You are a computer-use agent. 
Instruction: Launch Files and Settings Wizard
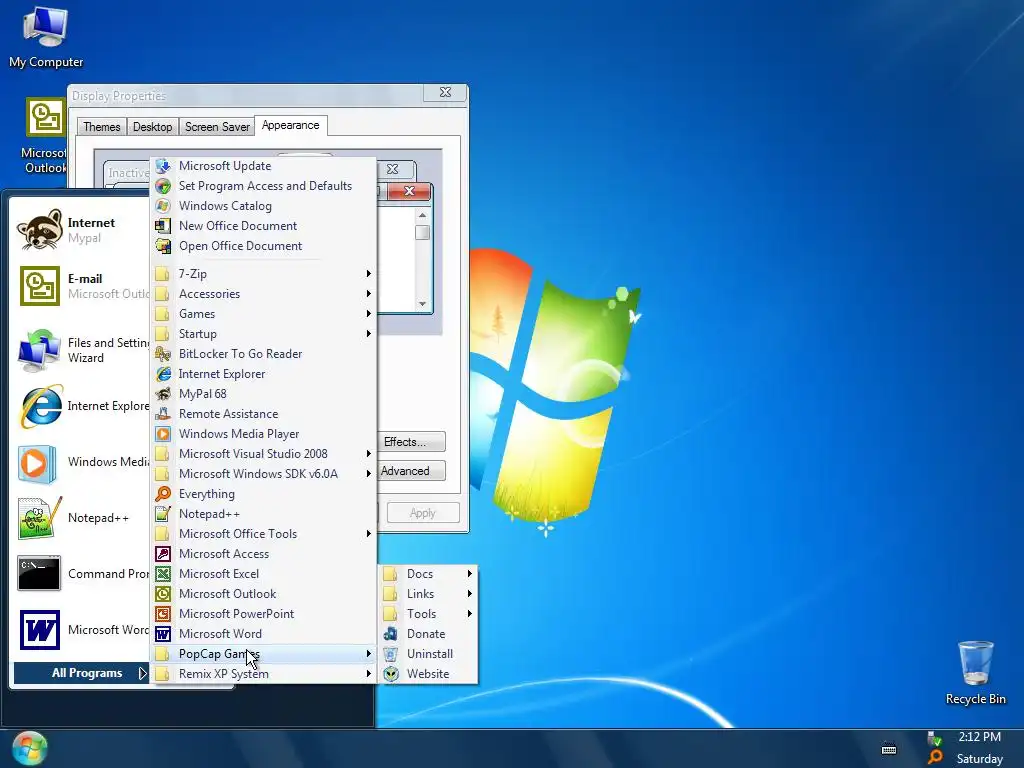[x=82, y=350]
